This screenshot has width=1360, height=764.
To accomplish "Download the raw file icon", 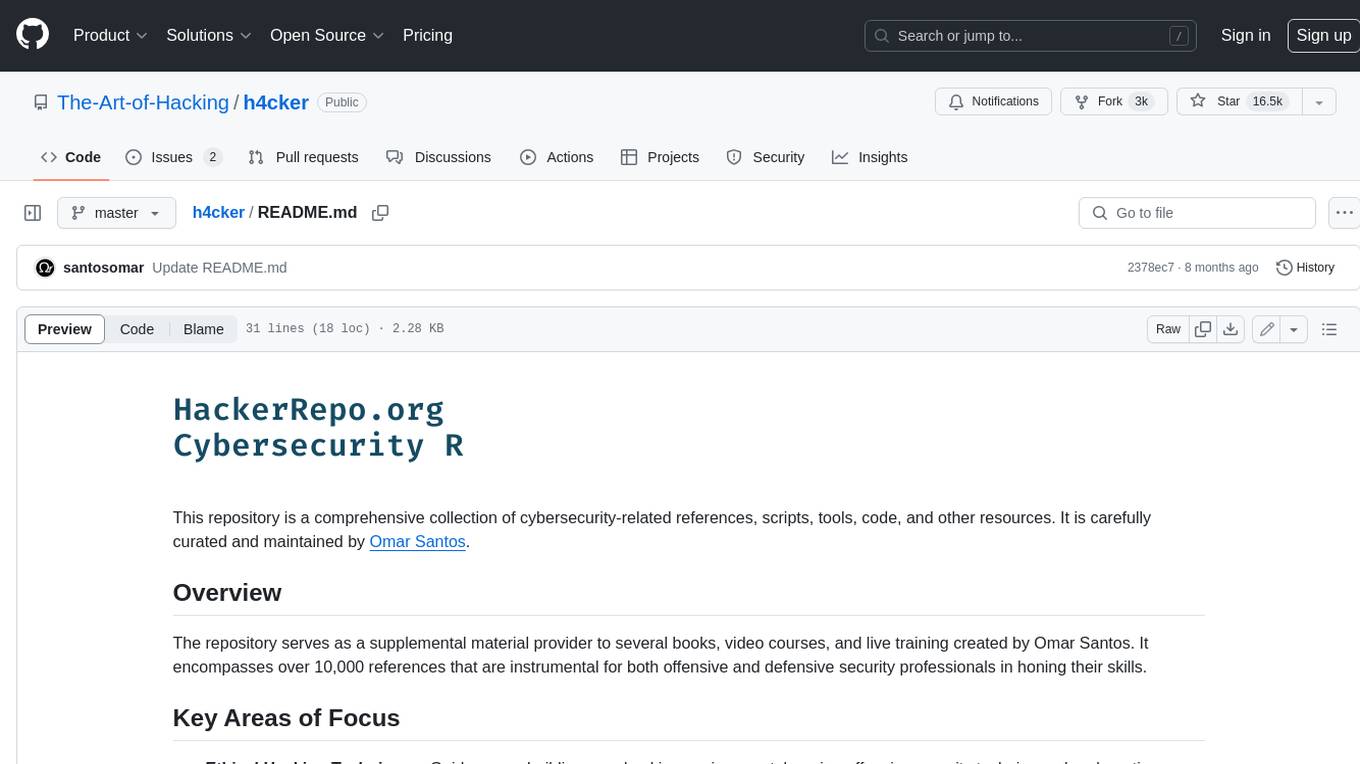I will tap(1231, 329).
